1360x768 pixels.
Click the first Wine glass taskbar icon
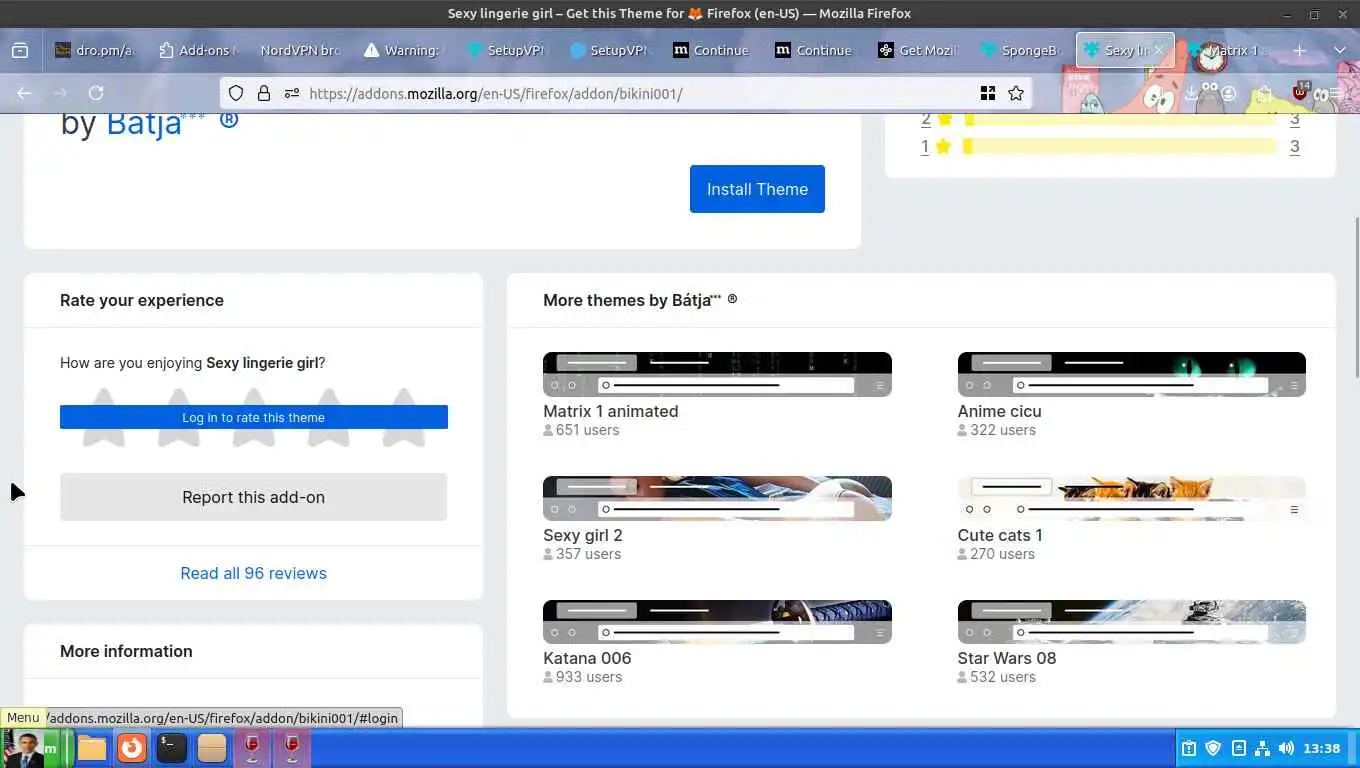(252, 748)
